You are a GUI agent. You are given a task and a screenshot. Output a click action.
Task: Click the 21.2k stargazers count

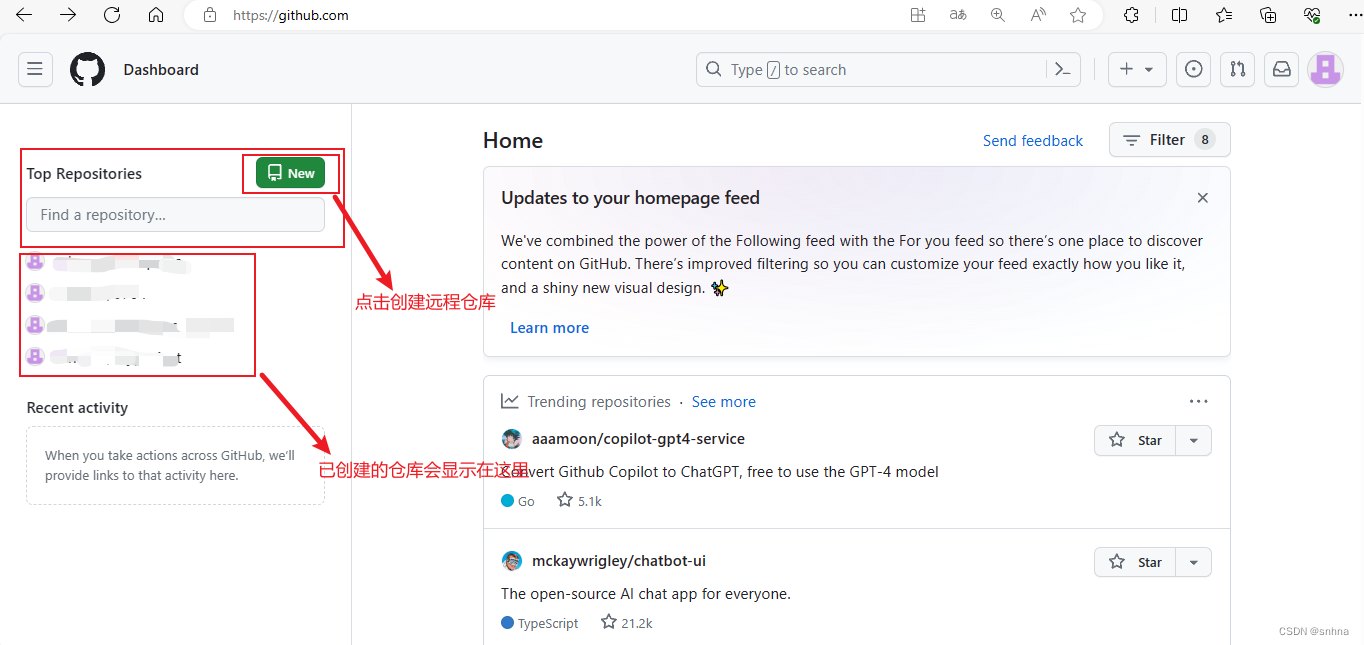tap(627, 623)
